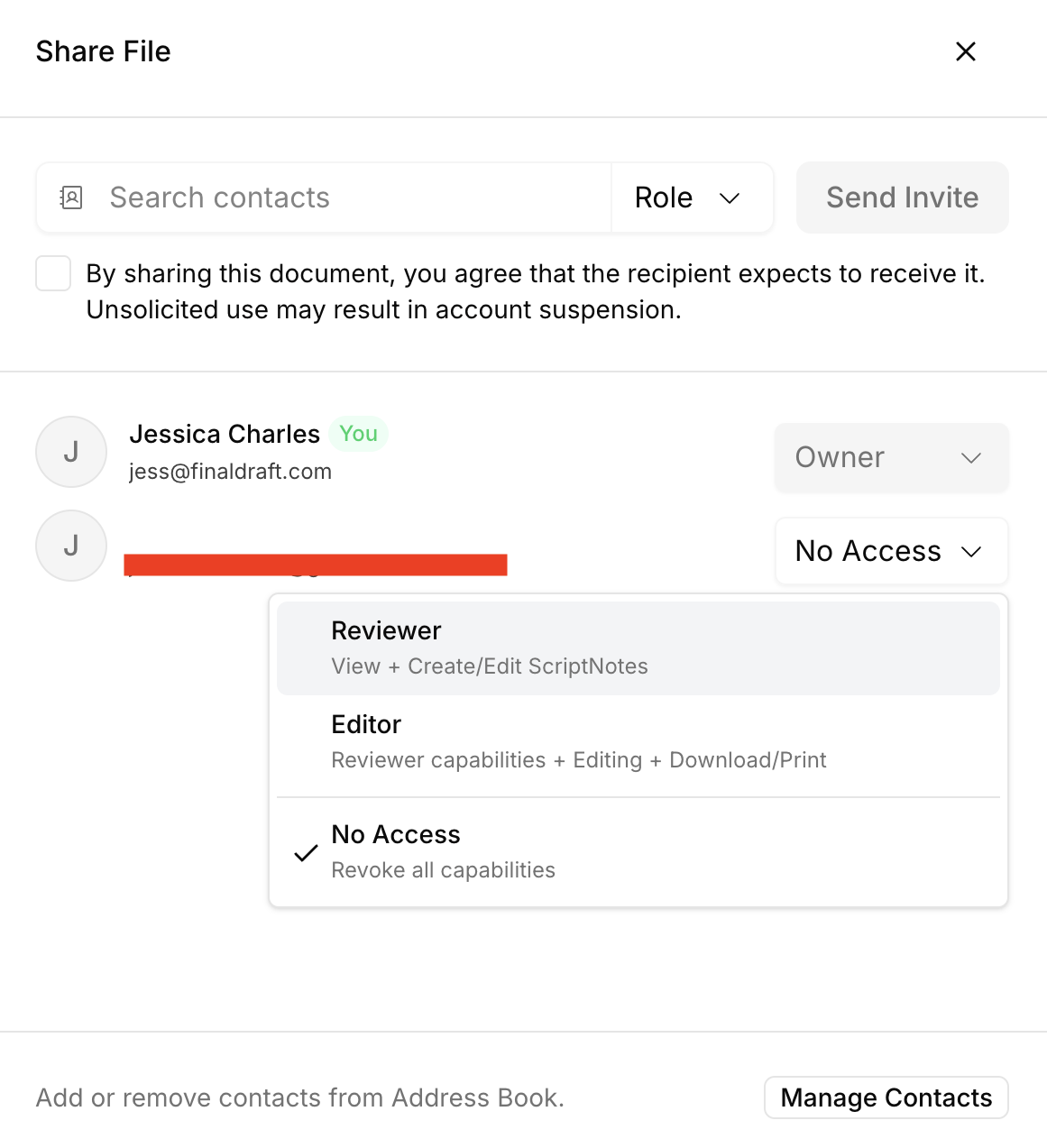Click the address book icon in search field

(71, 197)
